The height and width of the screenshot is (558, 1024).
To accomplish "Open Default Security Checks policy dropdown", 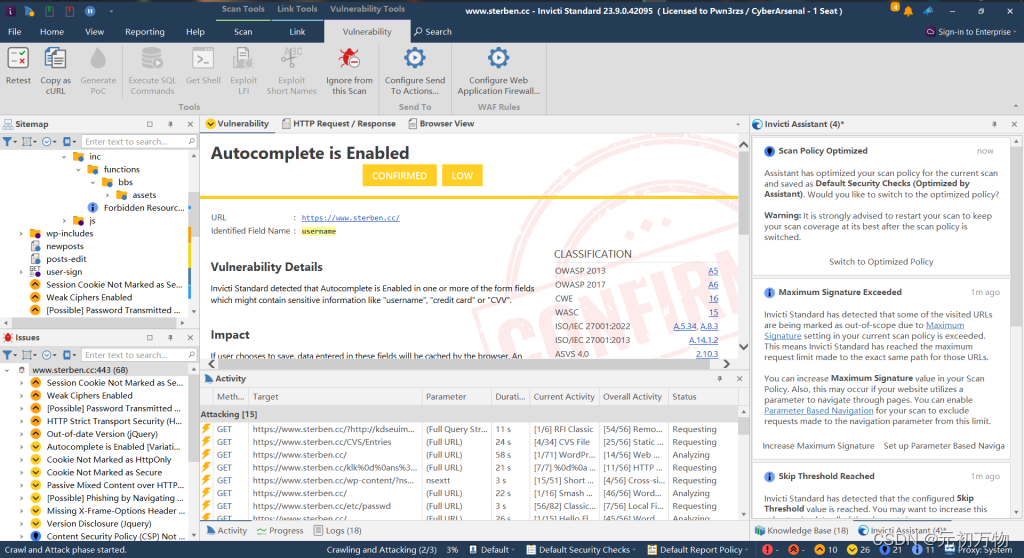I will tap(583, 550).
